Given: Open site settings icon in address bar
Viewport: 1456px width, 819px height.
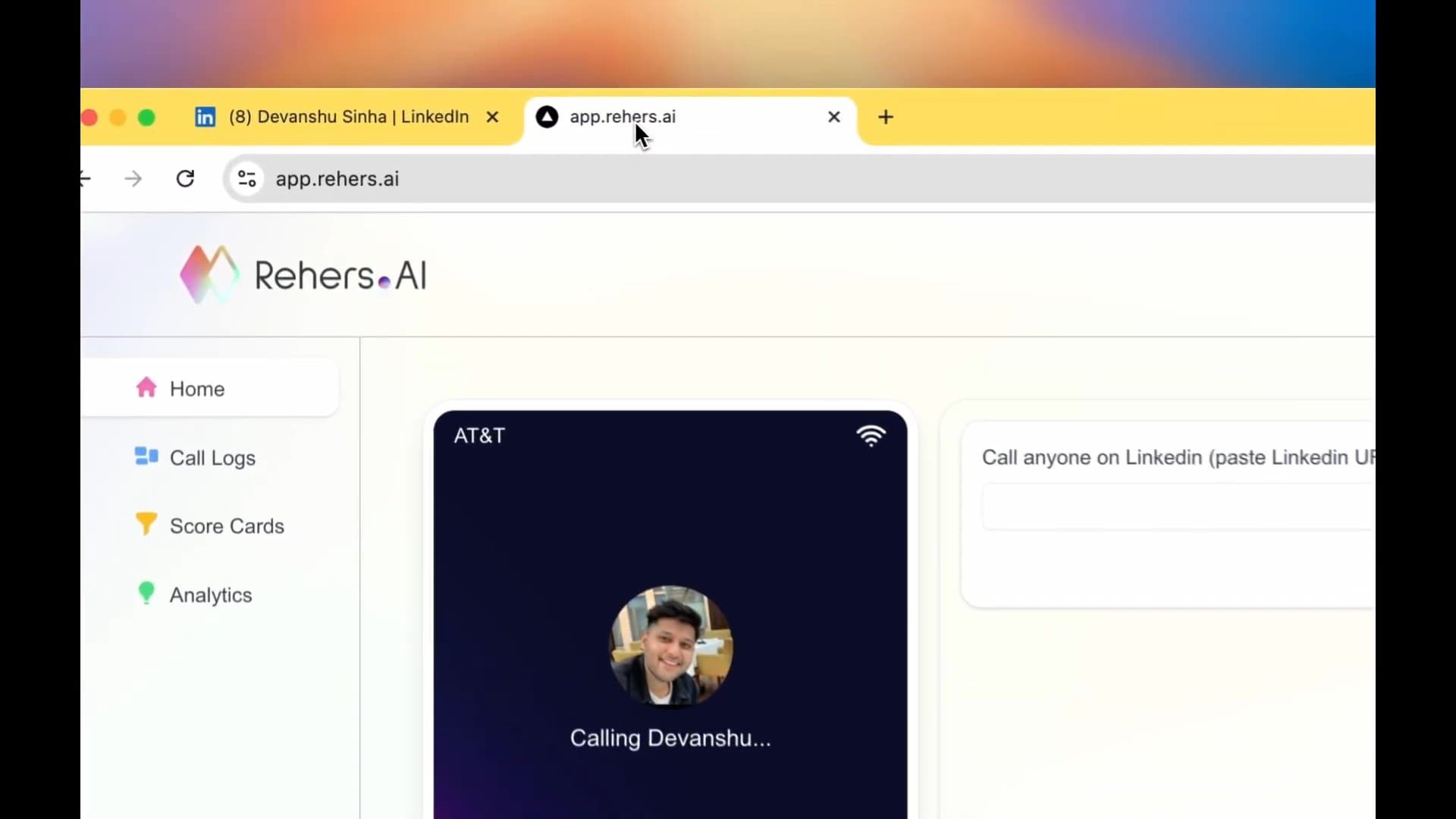Looking at the screenshot, I should (x=246, y=178).
